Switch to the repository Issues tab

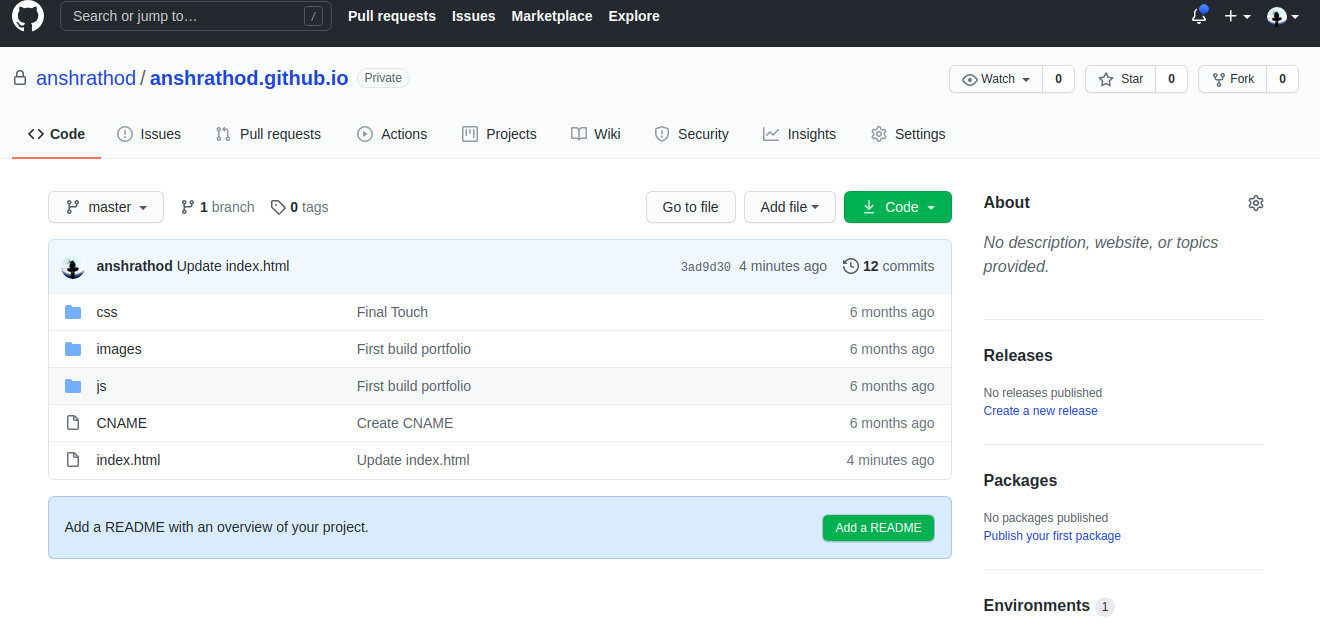pyautogui.click(x=149, y=134)
